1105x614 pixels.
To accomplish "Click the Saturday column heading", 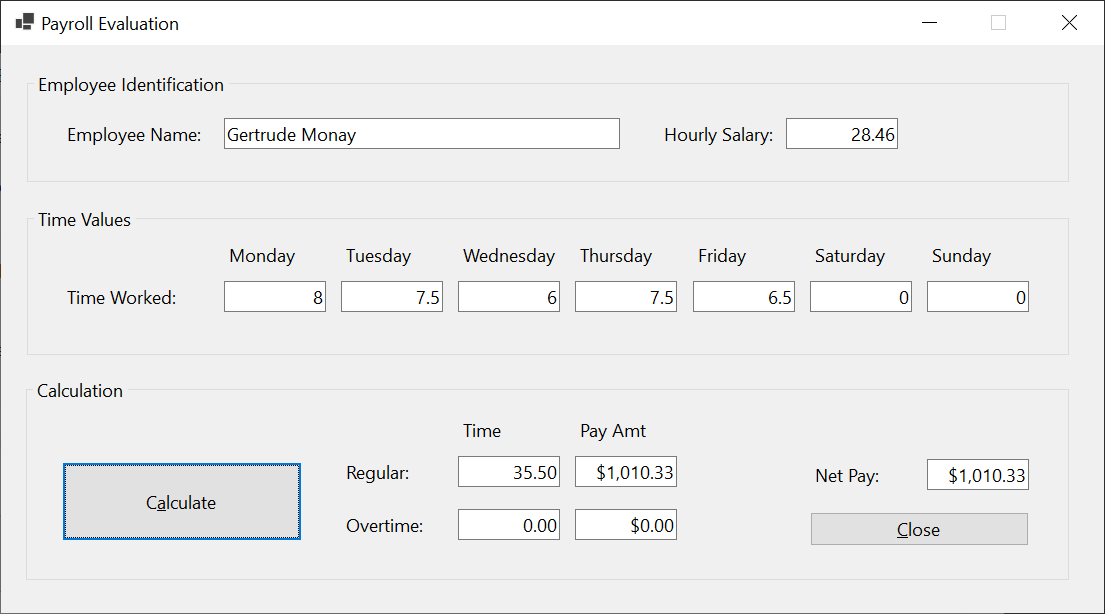I will [x=850, y=256].
